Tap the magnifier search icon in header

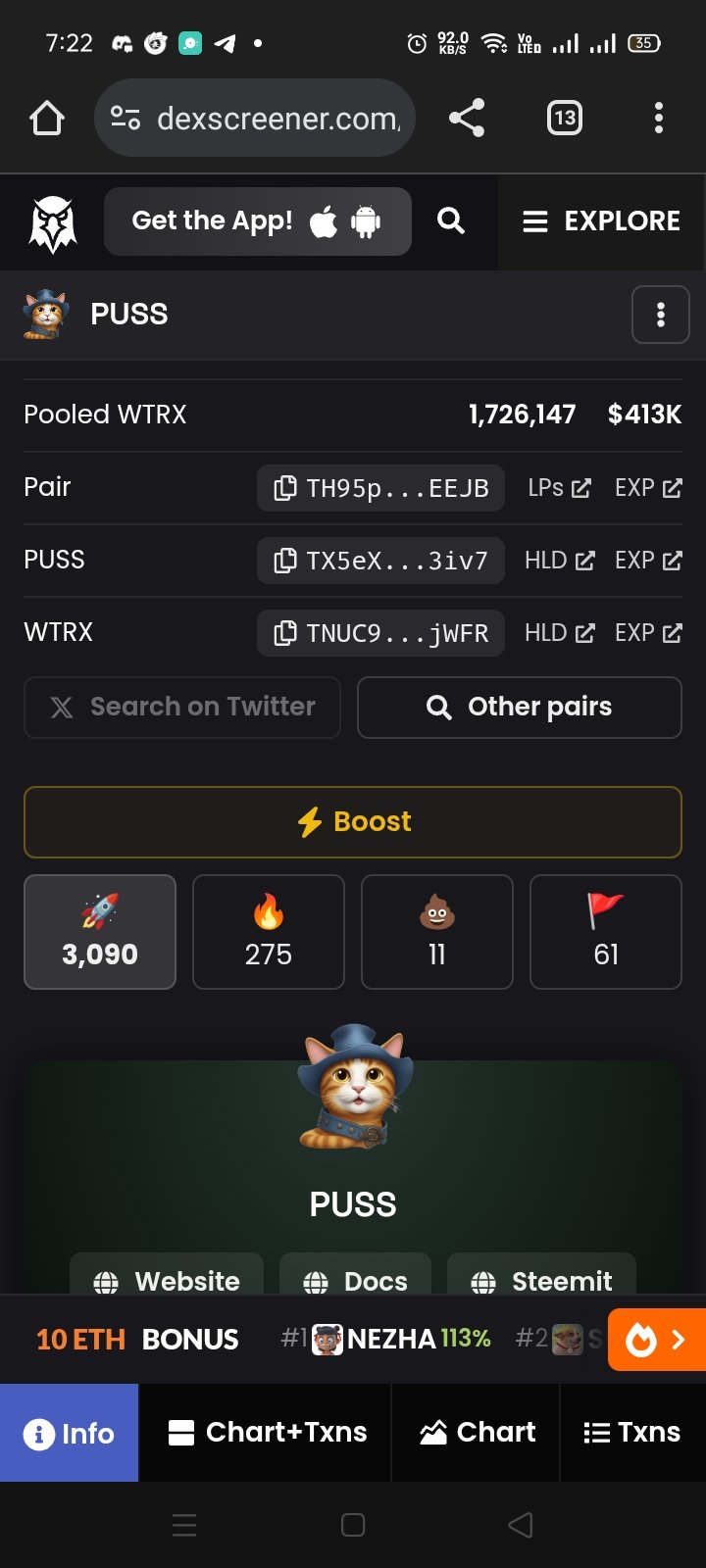coord(451,220)
